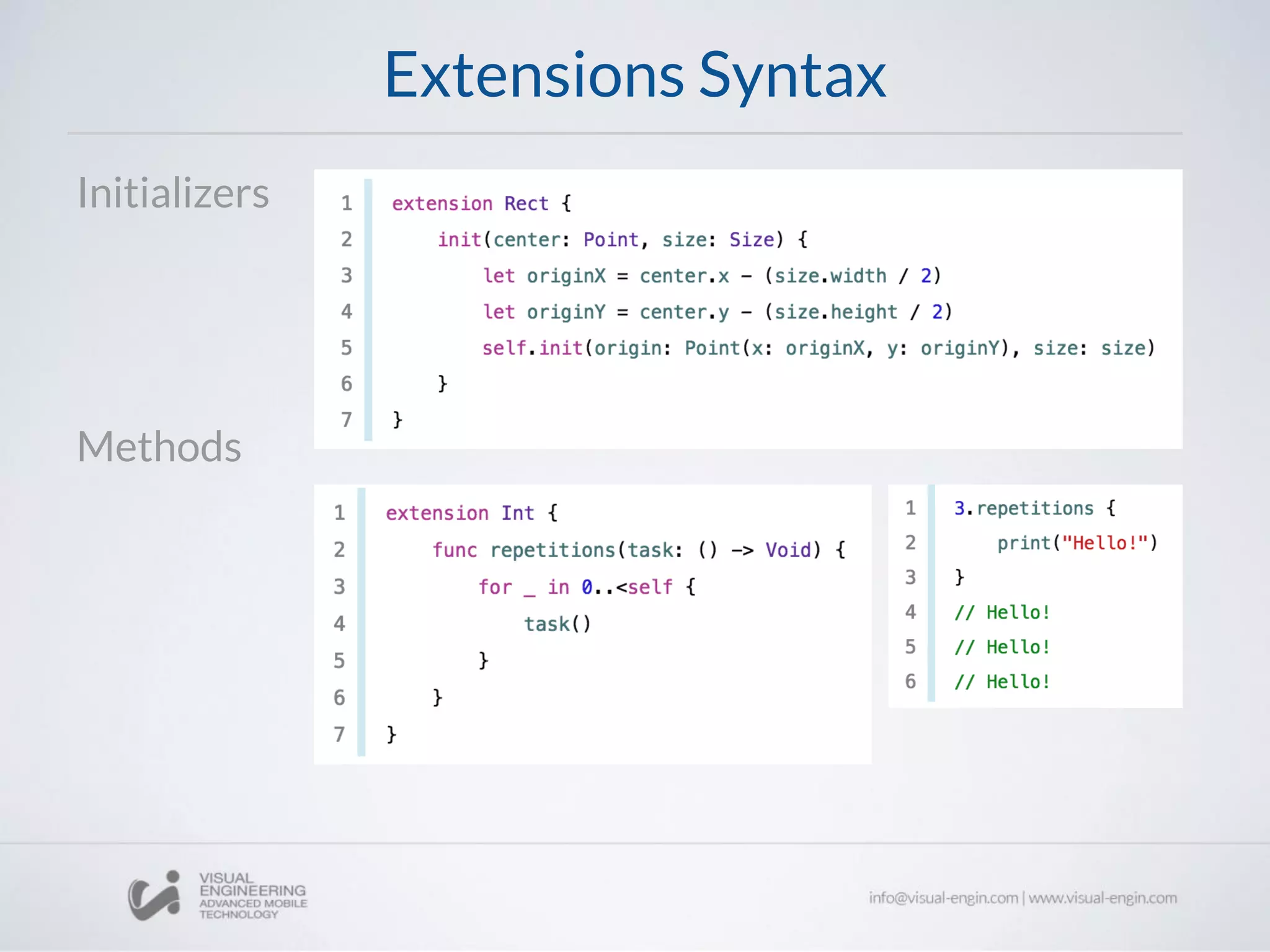This screenshot has width=1270, height=952.
Task: Click the 'task()' call line
Action: point(557,624)
